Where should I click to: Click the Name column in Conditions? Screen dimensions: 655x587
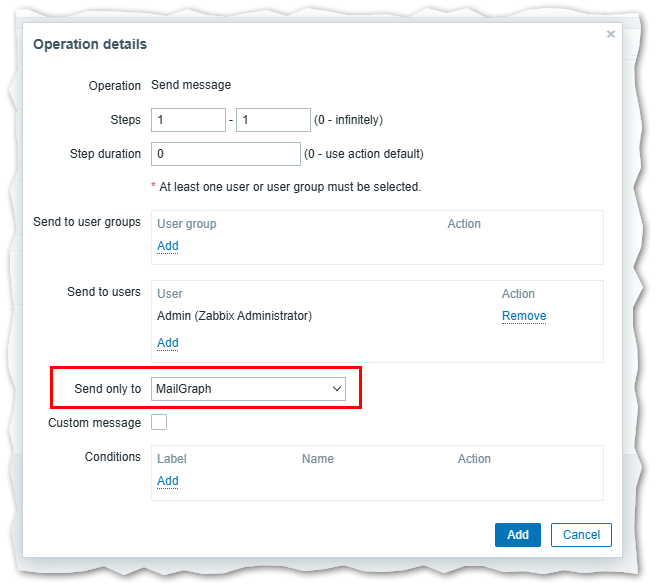point(318,459)
